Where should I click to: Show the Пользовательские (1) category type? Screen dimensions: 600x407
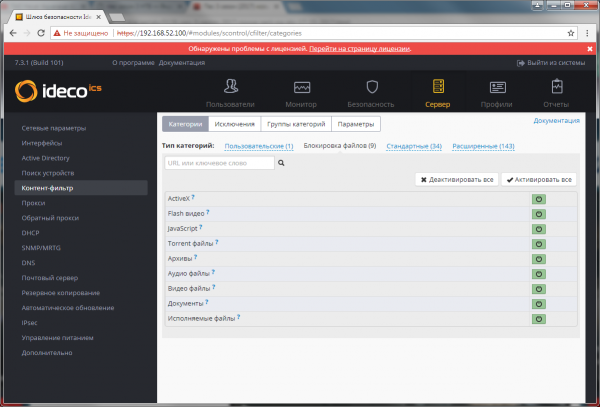point(259,146)
